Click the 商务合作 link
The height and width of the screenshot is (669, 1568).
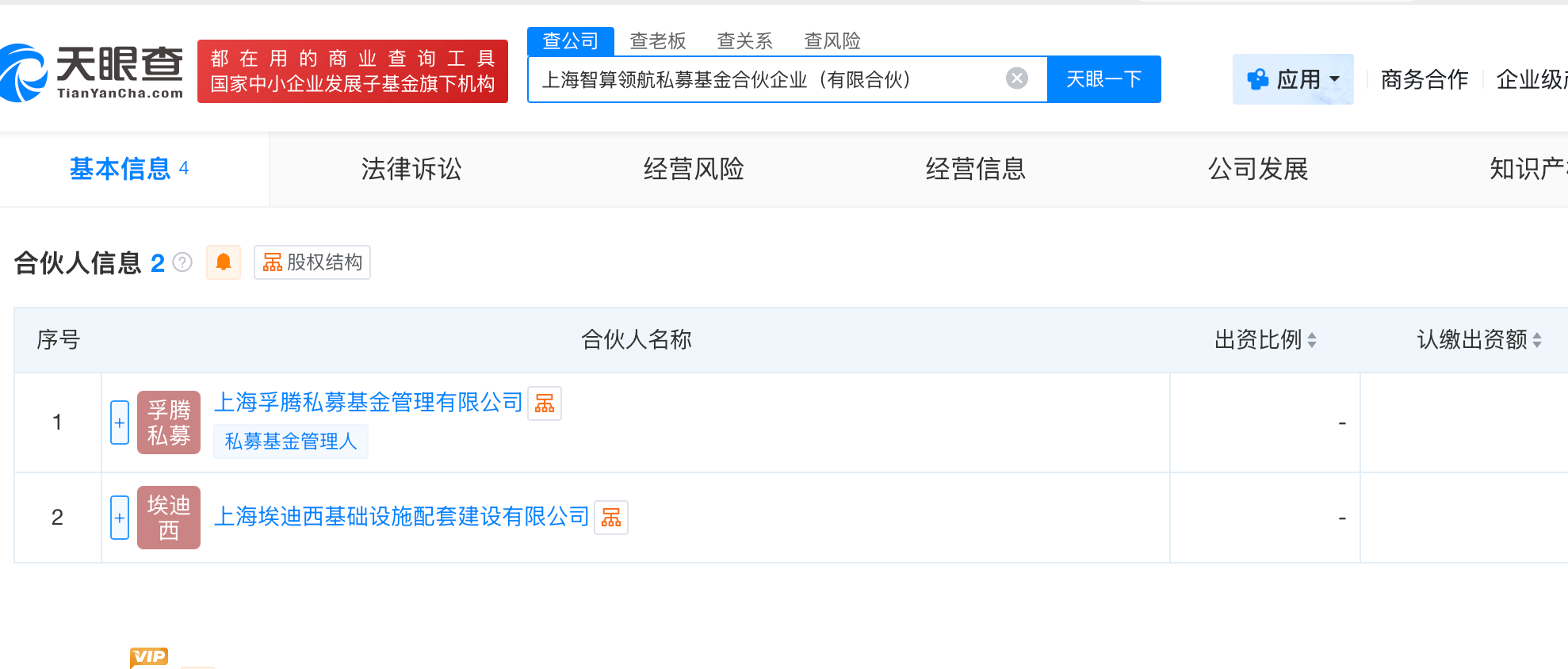click(x=1425, y=79)
